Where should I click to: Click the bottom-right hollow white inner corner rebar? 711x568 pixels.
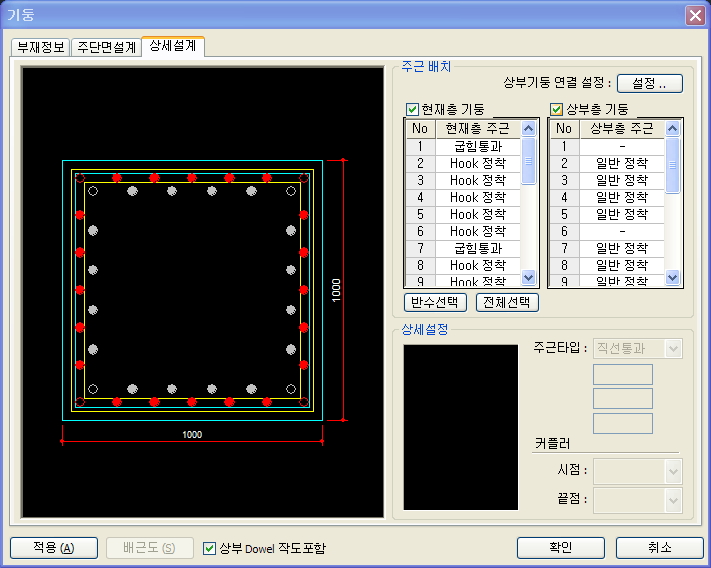[291, 389]
